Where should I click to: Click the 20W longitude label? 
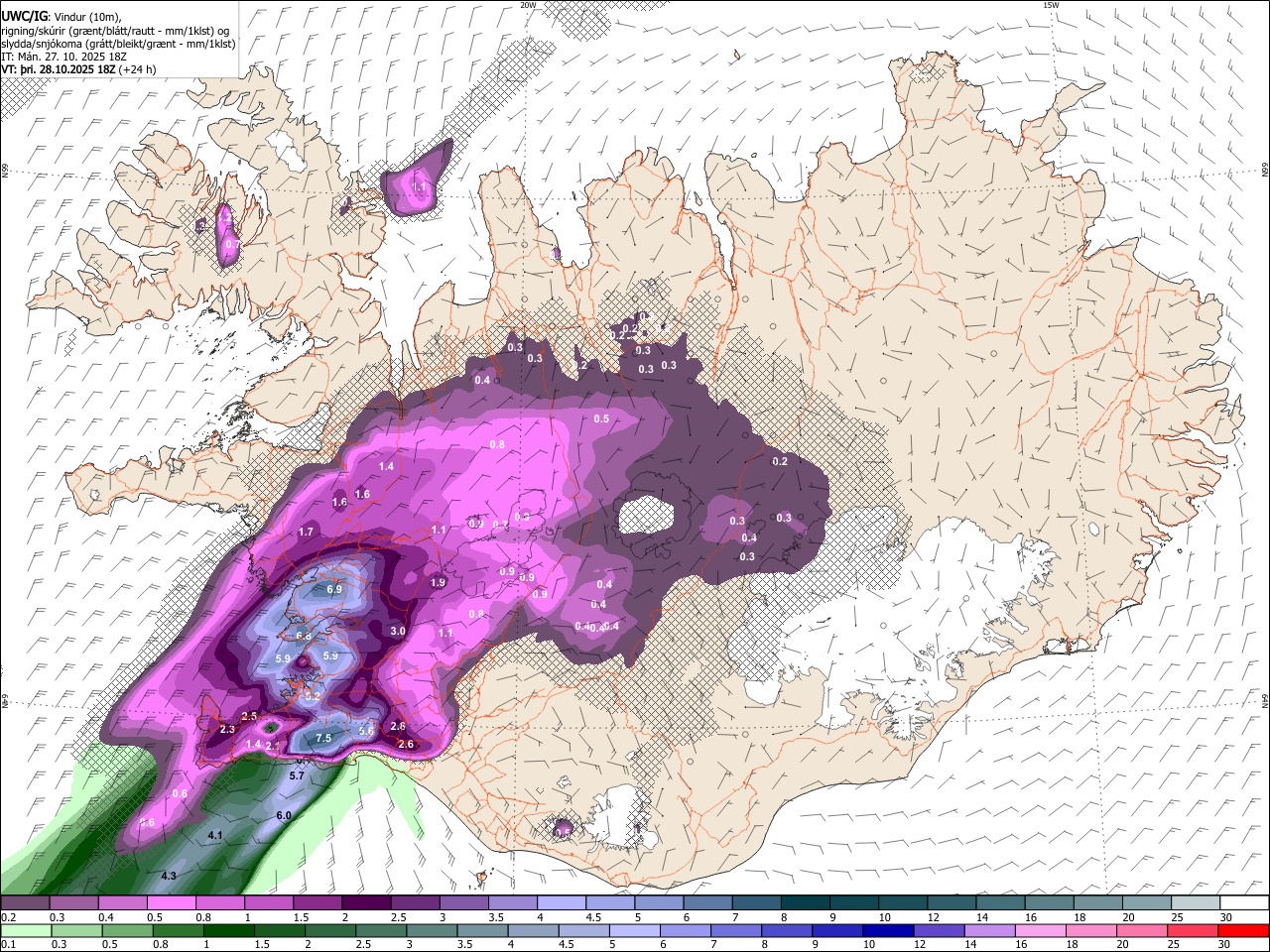pos(527,5)
